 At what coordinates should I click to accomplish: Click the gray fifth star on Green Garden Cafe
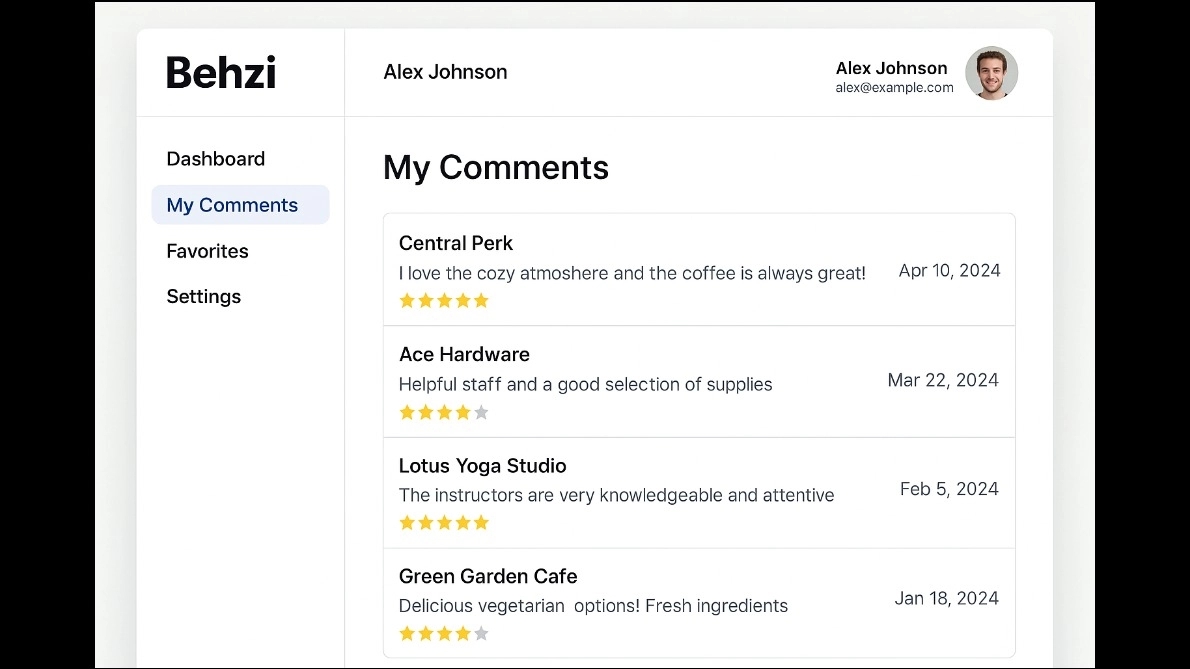481,633
